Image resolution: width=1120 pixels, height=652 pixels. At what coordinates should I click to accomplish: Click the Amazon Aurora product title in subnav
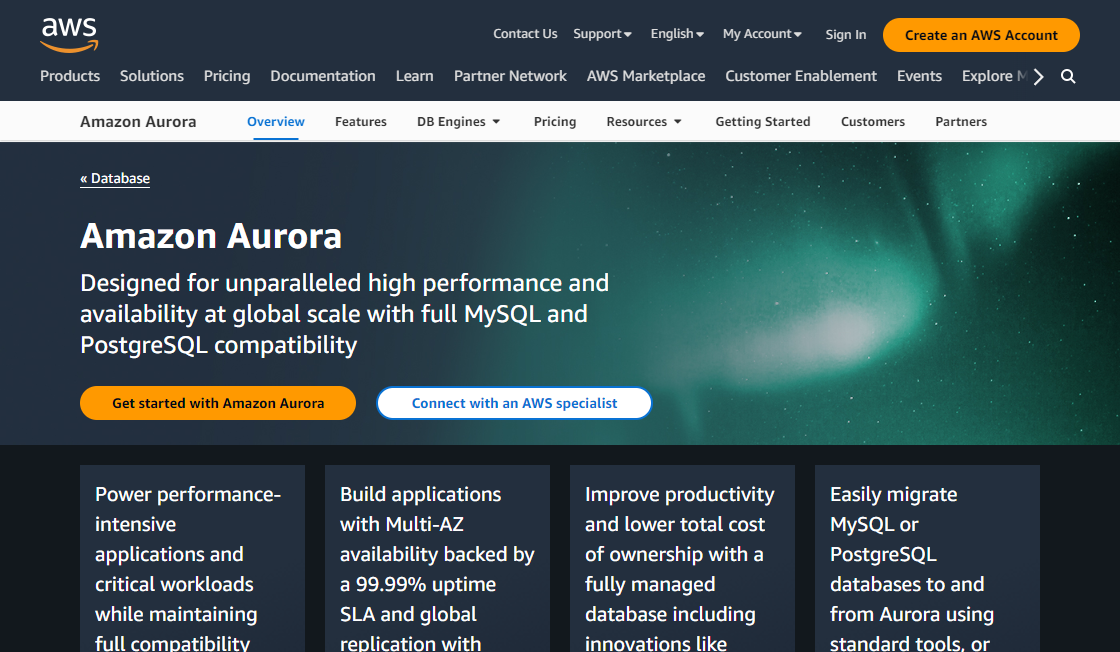click(x=138, y=121)
